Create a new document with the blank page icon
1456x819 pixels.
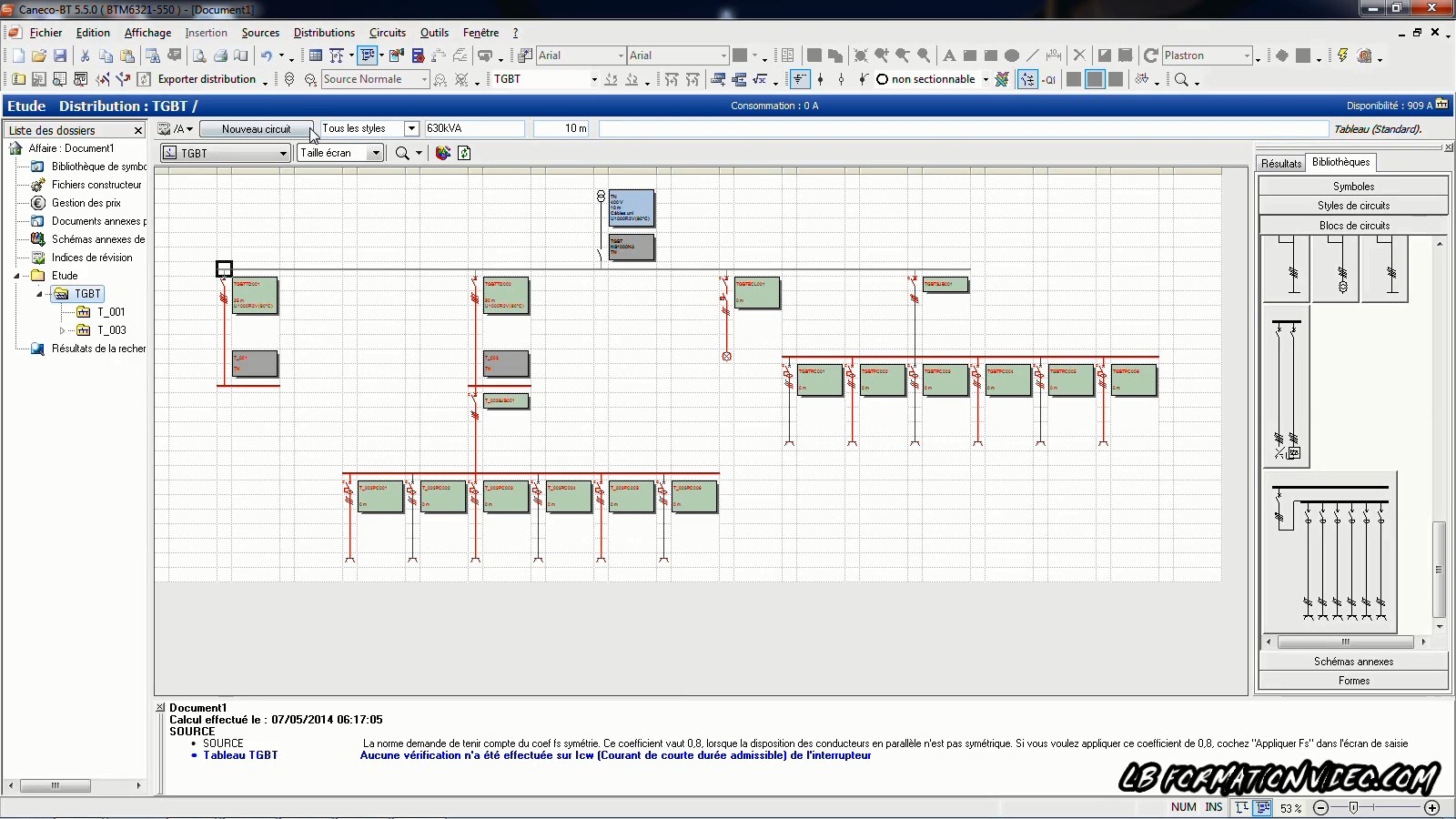tap(17, 56)
